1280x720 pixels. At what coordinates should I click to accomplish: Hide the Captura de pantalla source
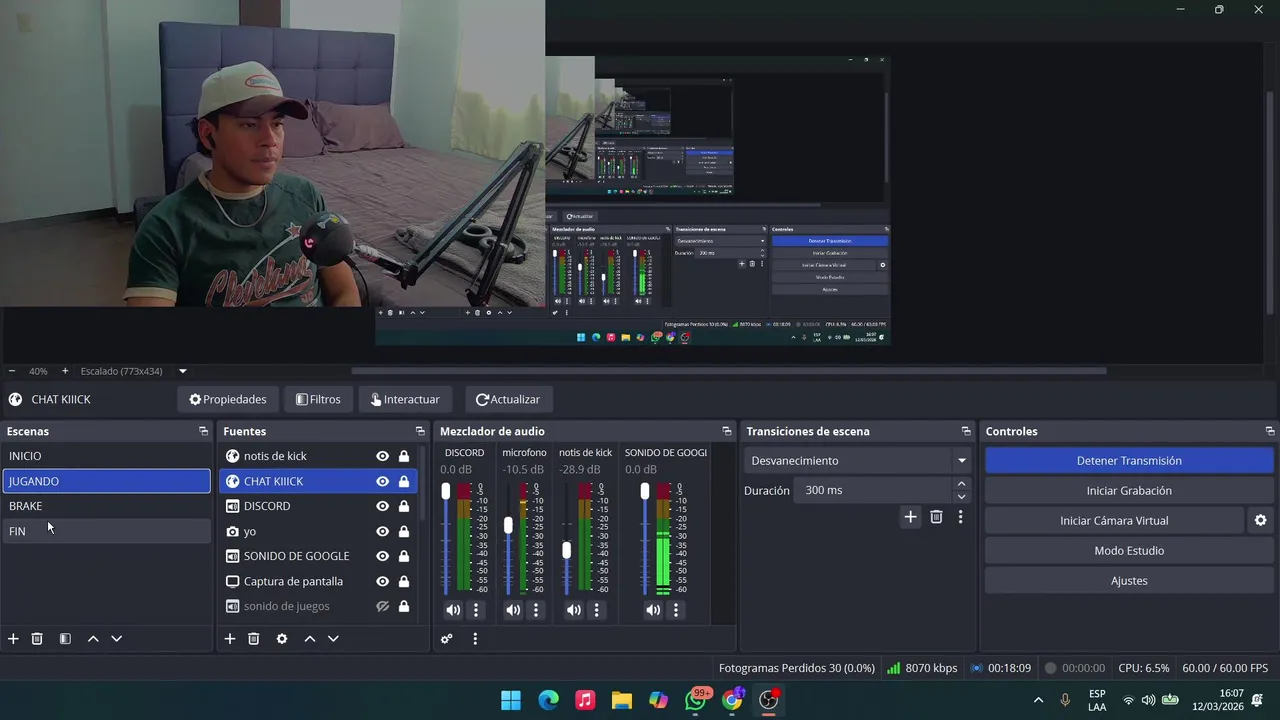pos(382,581)
